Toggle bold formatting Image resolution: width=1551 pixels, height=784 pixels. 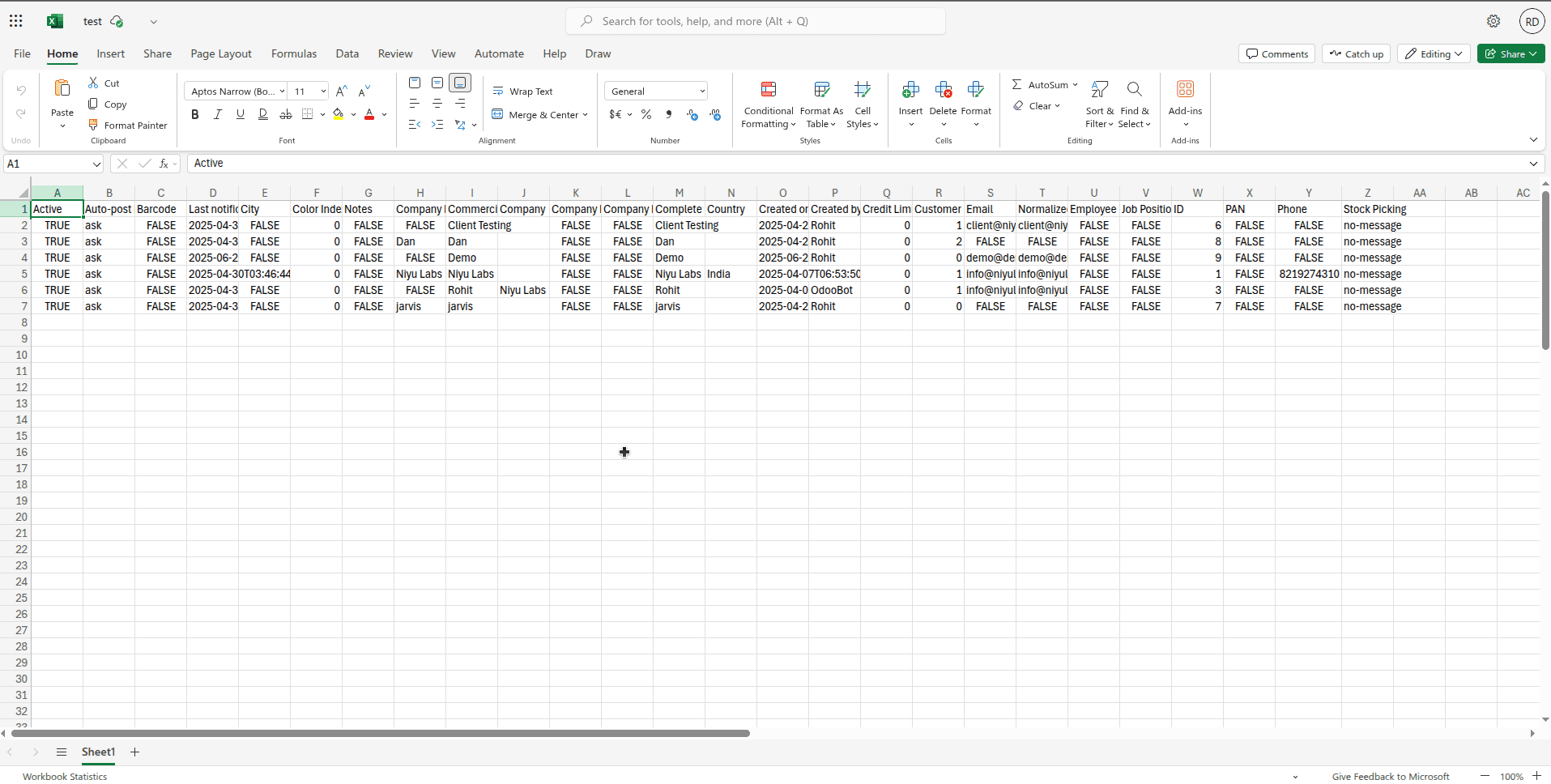pos(194,114)
